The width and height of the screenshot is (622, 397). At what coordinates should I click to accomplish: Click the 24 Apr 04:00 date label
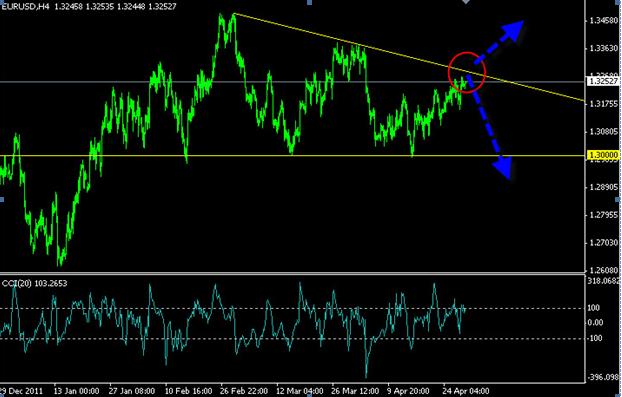pyautogui.click(x=465, y=391)
